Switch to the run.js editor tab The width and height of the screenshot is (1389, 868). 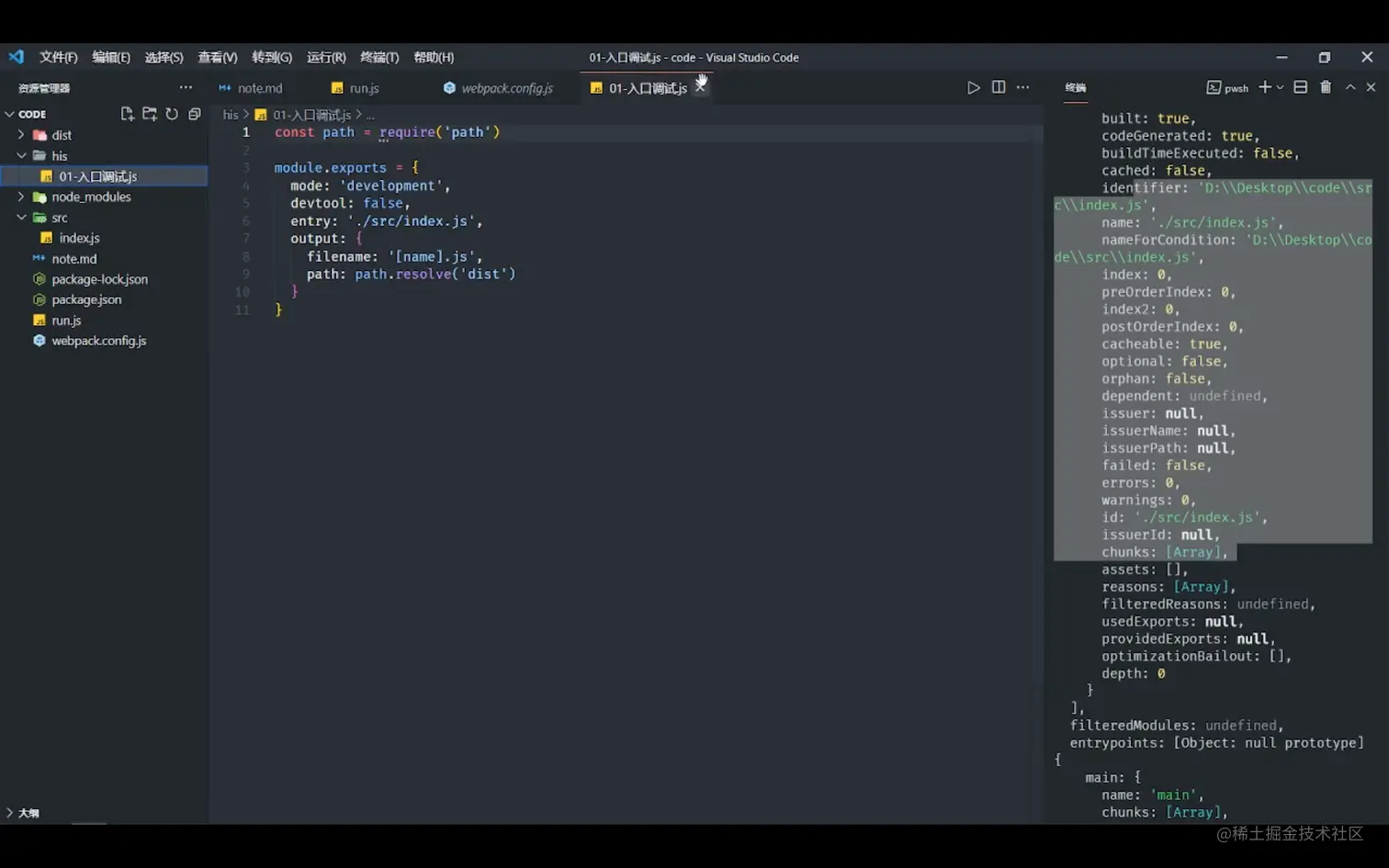(364, 88)
